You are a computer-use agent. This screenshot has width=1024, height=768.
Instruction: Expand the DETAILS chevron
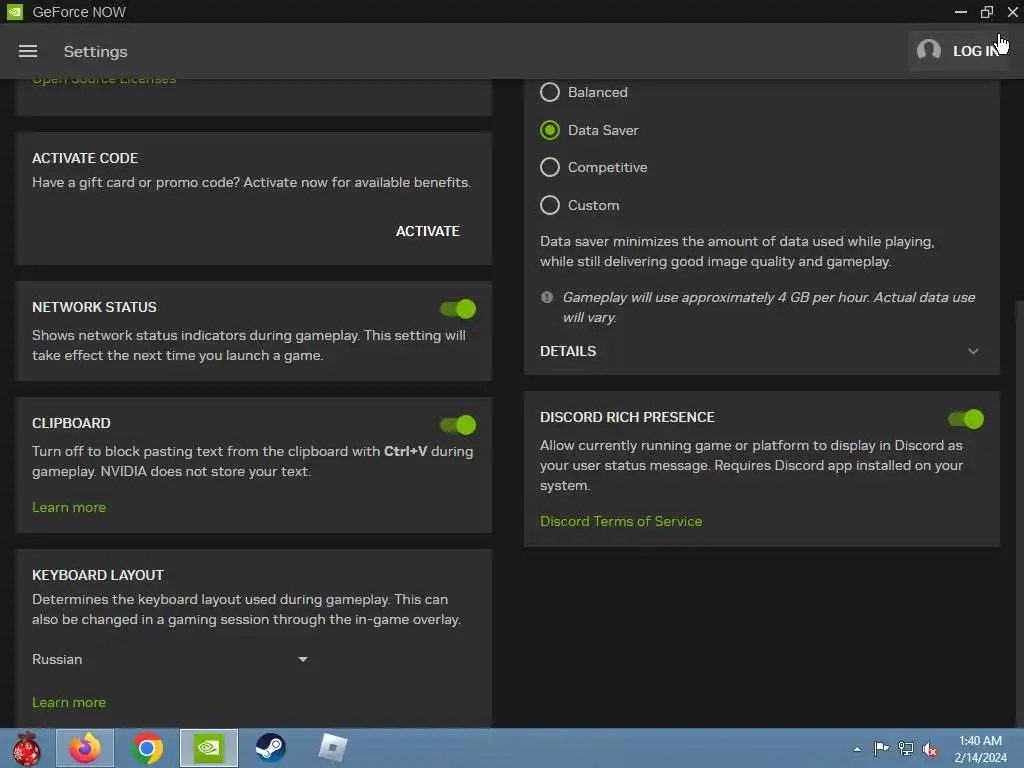click(x=973, y=351)
